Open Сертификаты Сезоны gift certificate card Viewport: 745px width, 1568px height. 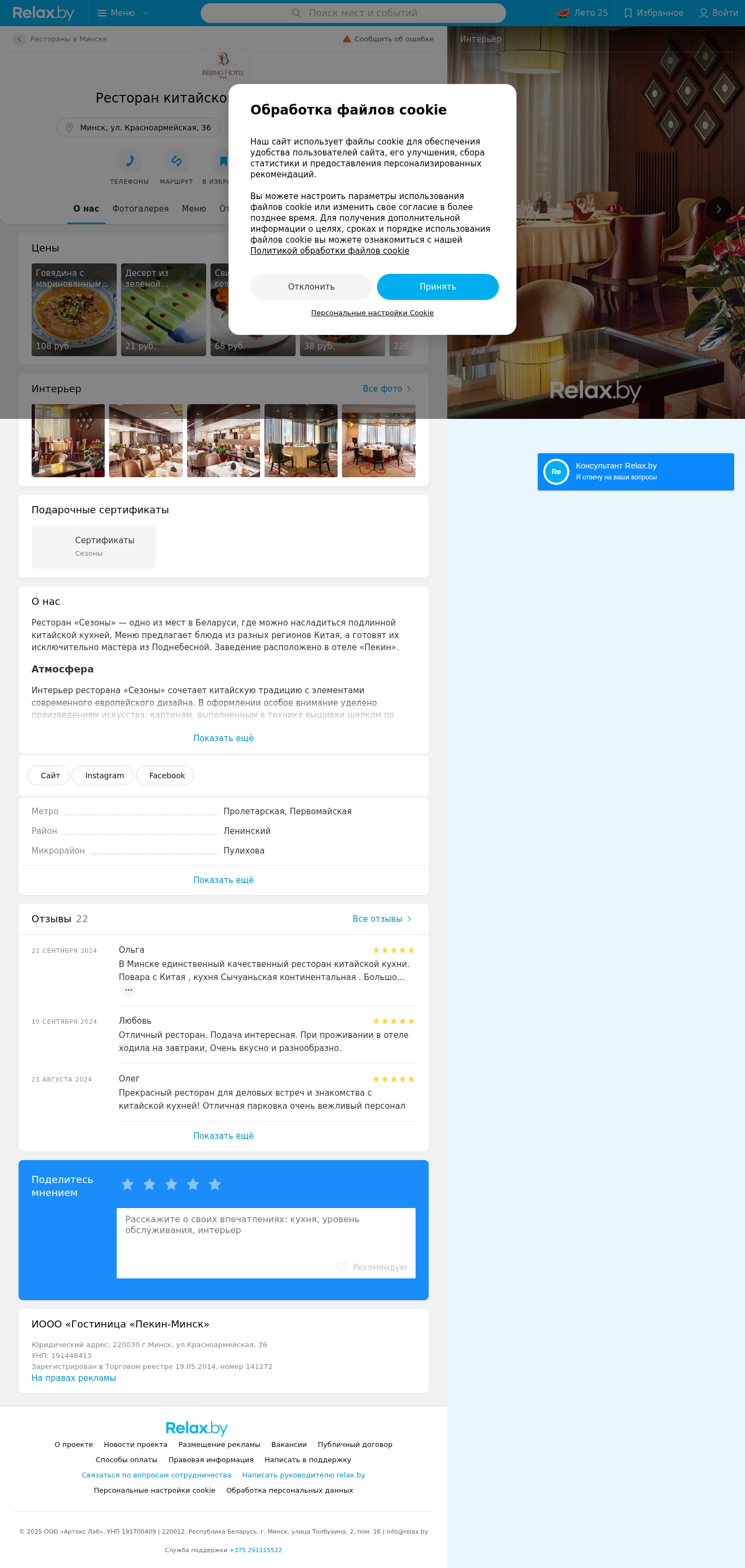(x=94, y=547)
